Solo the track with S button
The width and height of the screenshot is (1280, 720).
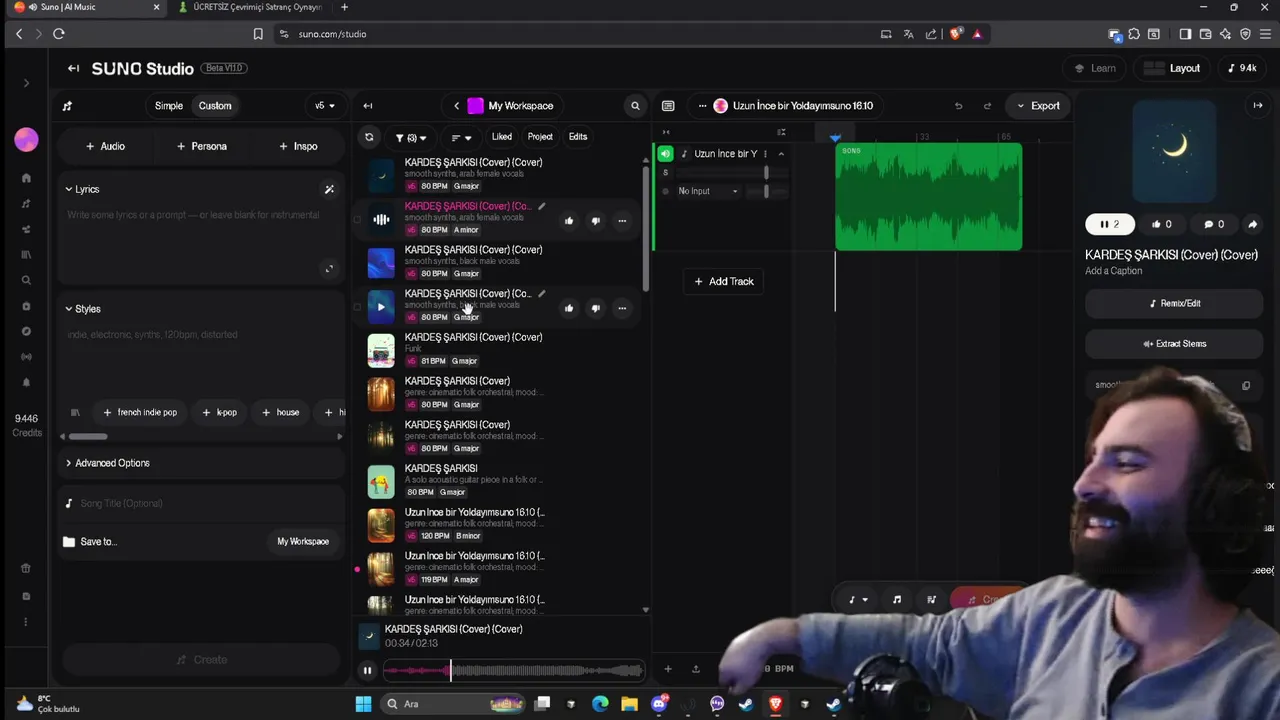click(x=665, y=173)
